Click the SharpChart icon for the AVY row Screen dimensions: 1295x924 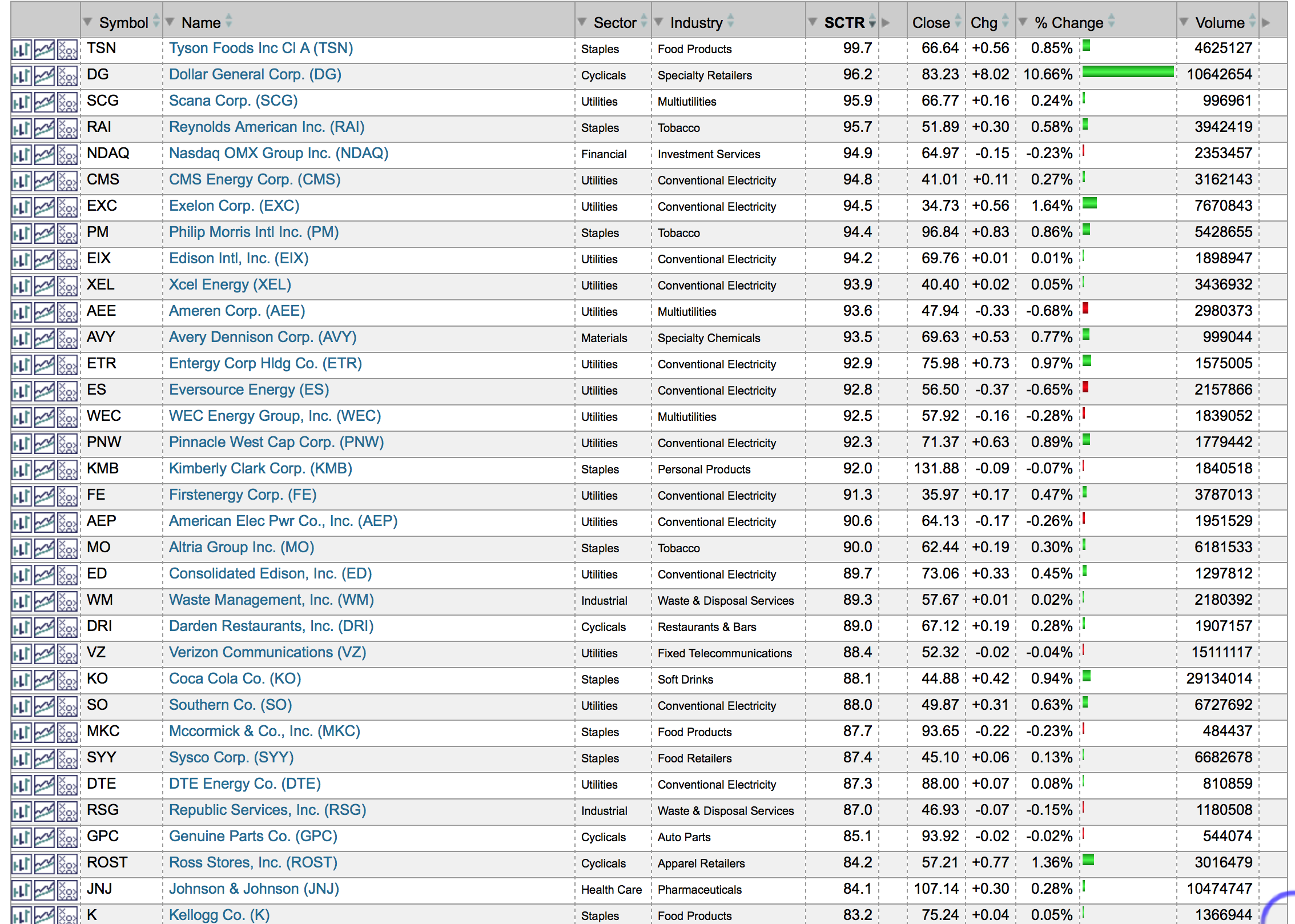(x=21, y=339)
